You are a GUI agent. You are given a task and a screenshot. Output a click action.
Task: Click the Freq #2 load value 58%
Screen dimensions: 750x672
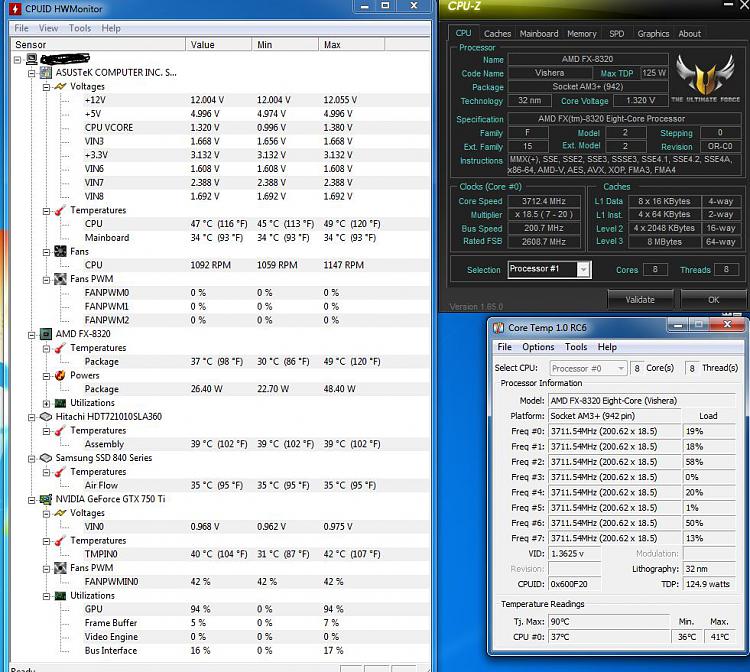coord(708,462)
